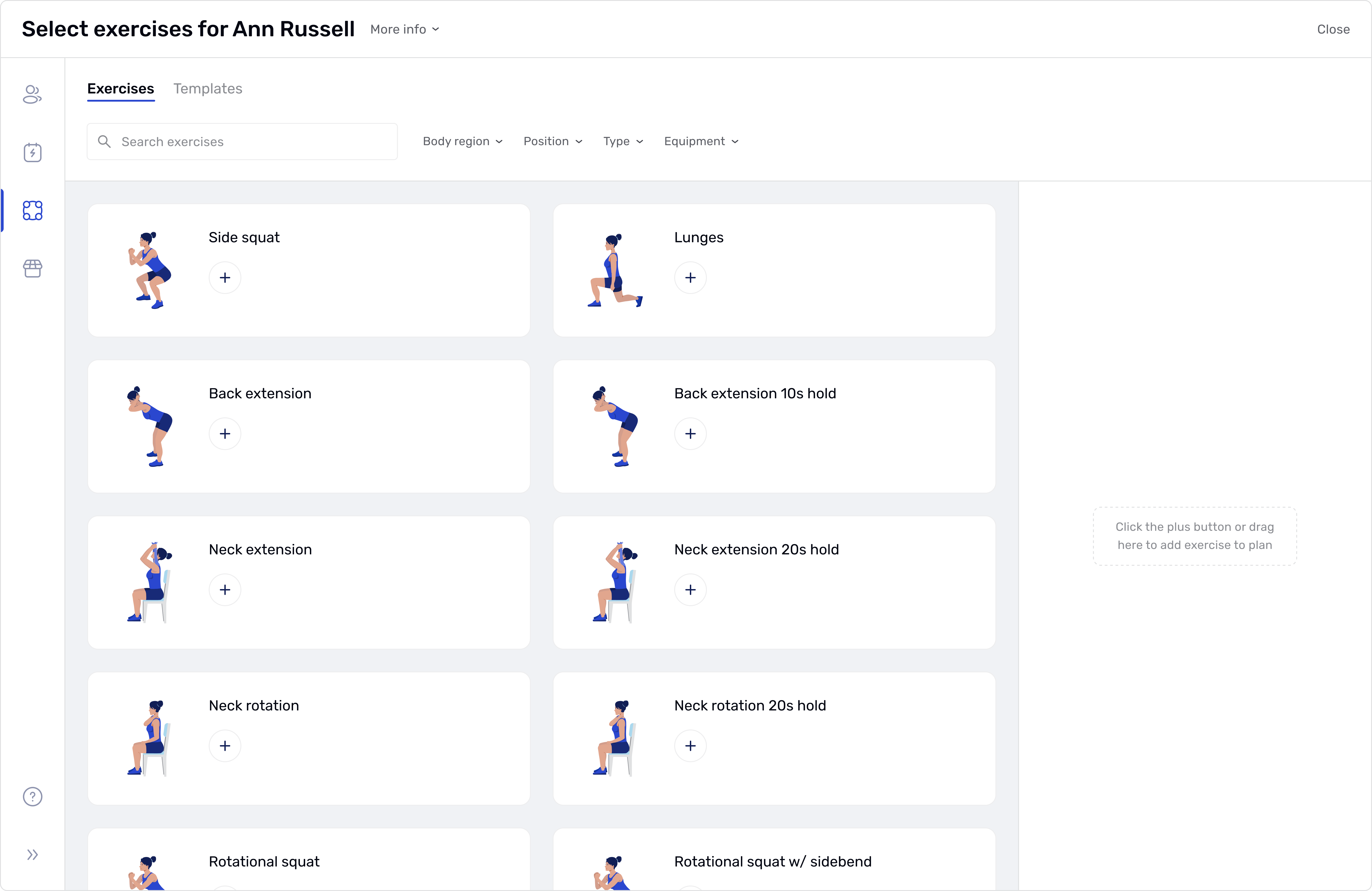Select the Exercises tab
The image size is (1372, 891).
click(x=120, y=89)
